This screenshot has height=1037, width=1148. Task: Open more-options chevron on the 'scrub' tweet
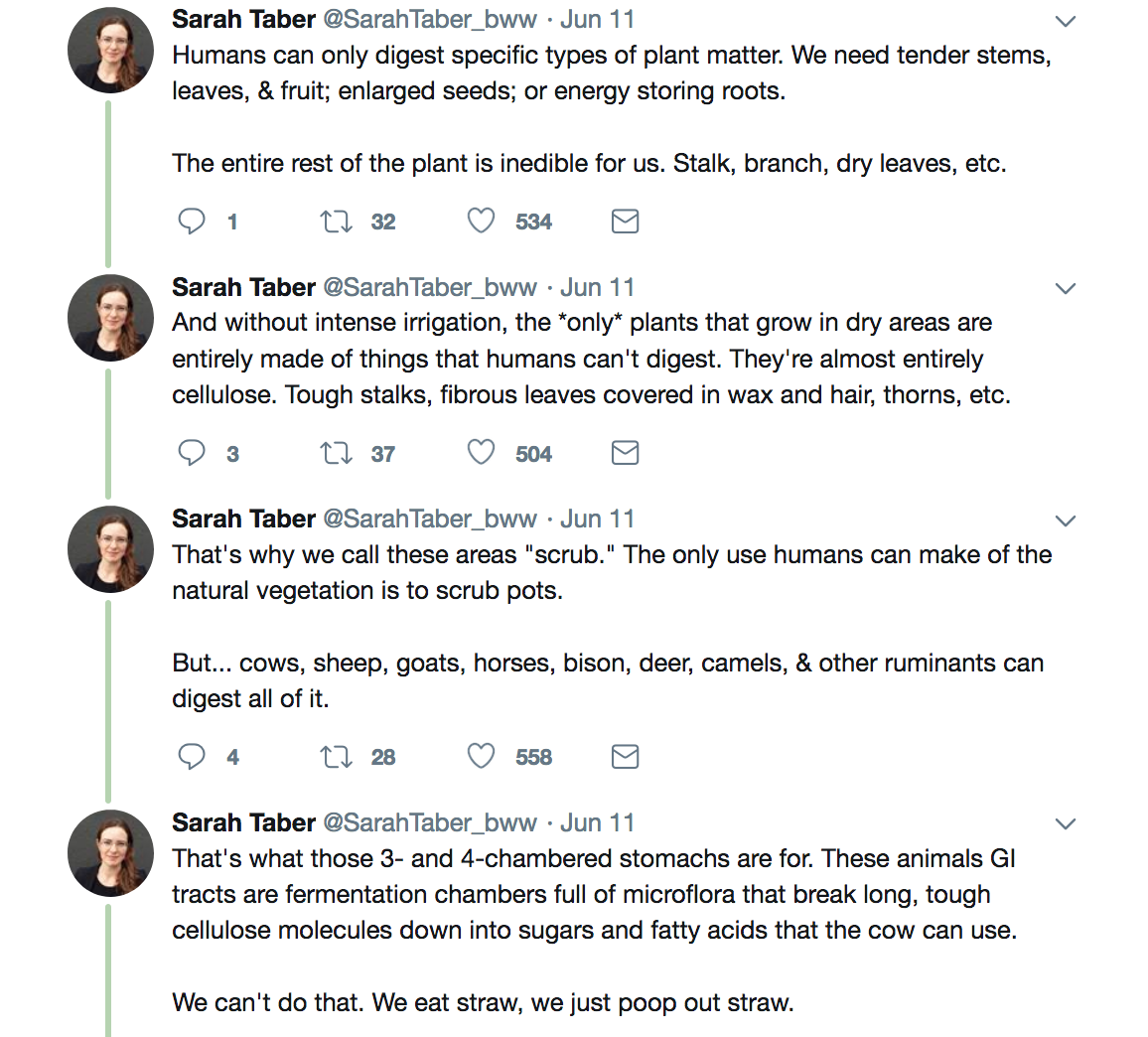click(x=1066, y=521)
